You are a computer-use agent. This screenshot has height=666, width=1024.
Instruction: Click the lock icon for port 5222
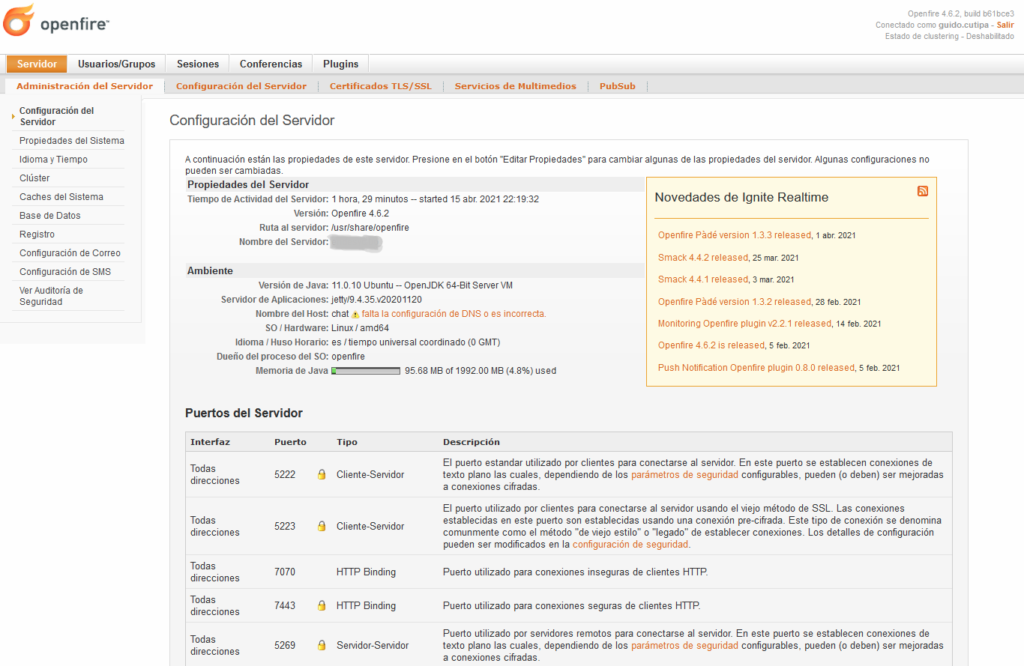click(321, 475)
